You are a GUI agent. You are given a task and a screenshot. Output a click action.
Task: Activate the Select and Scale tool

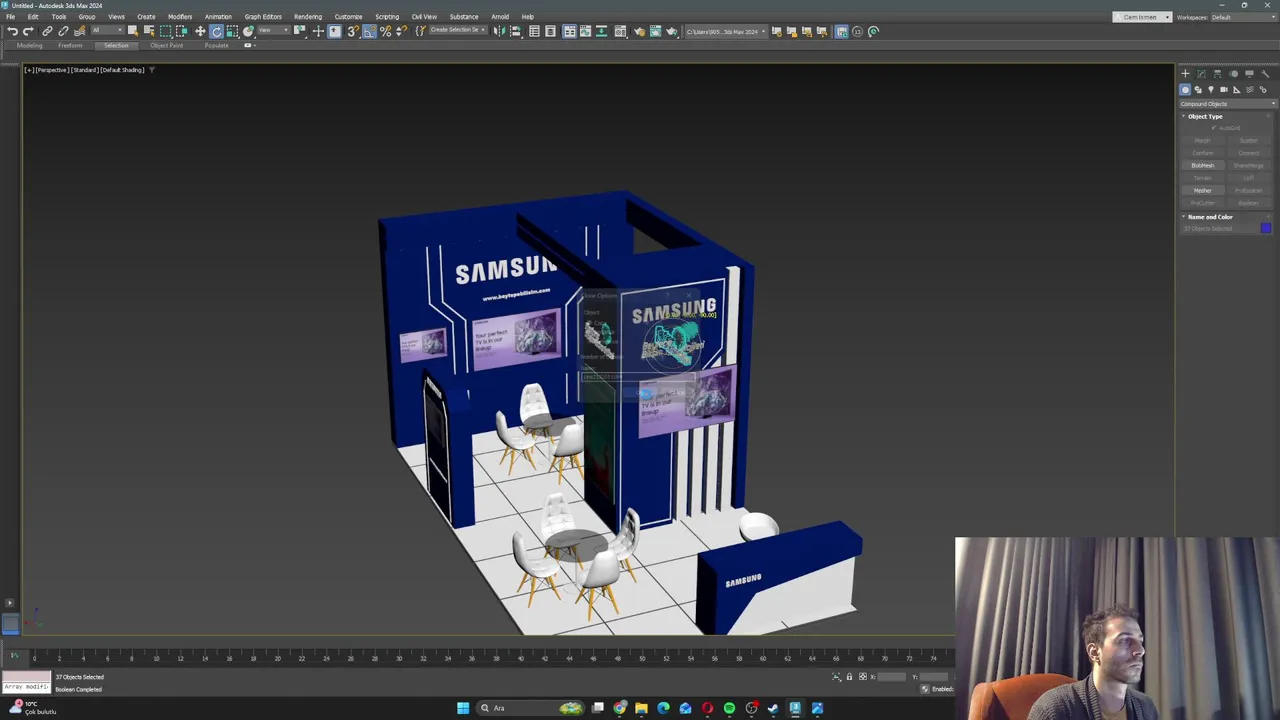coord(232,31)
